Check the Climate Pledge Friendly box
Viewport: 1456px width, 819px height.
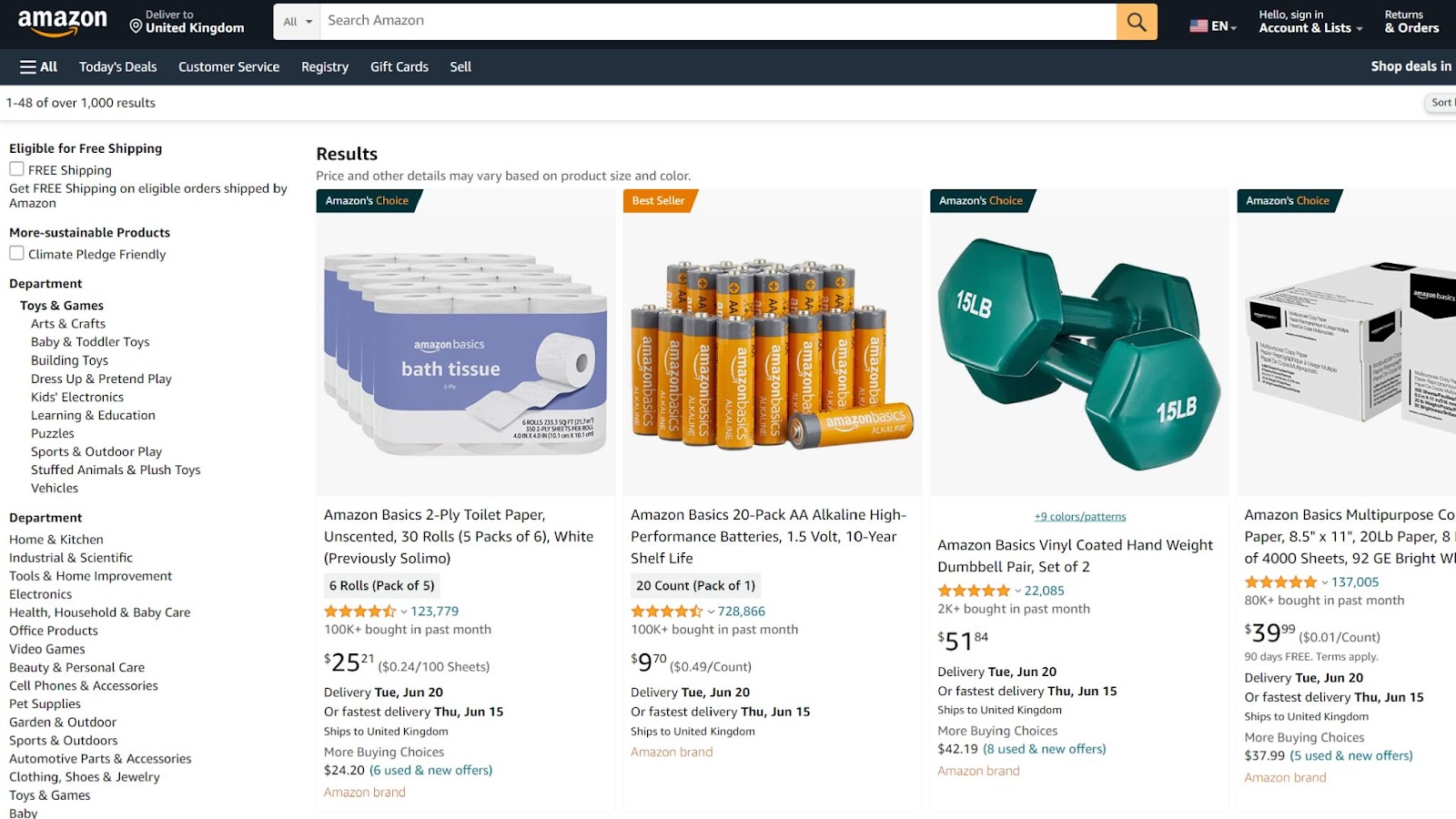pos(16,253)
